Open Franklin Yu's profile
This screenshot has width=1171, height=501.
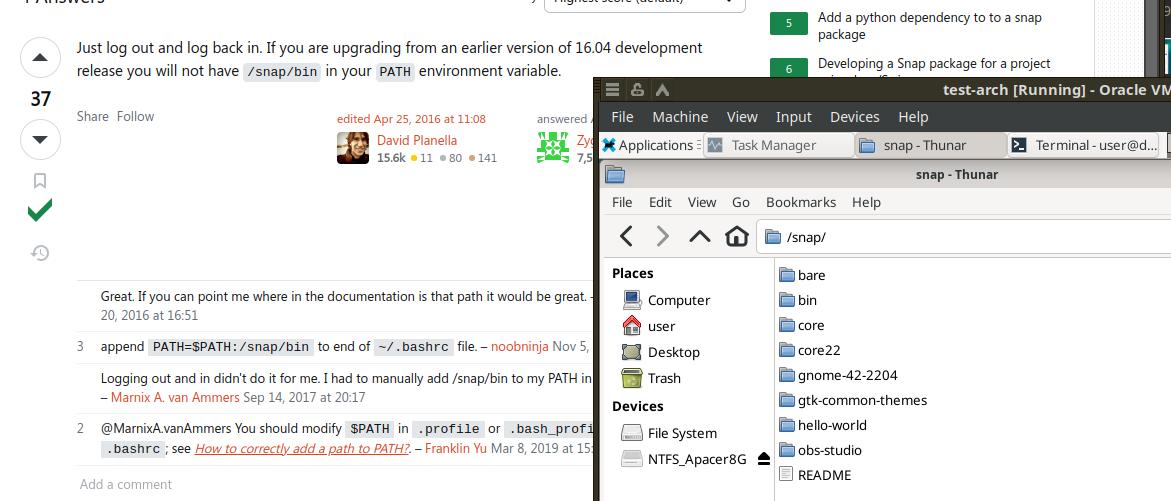point(456,449)
